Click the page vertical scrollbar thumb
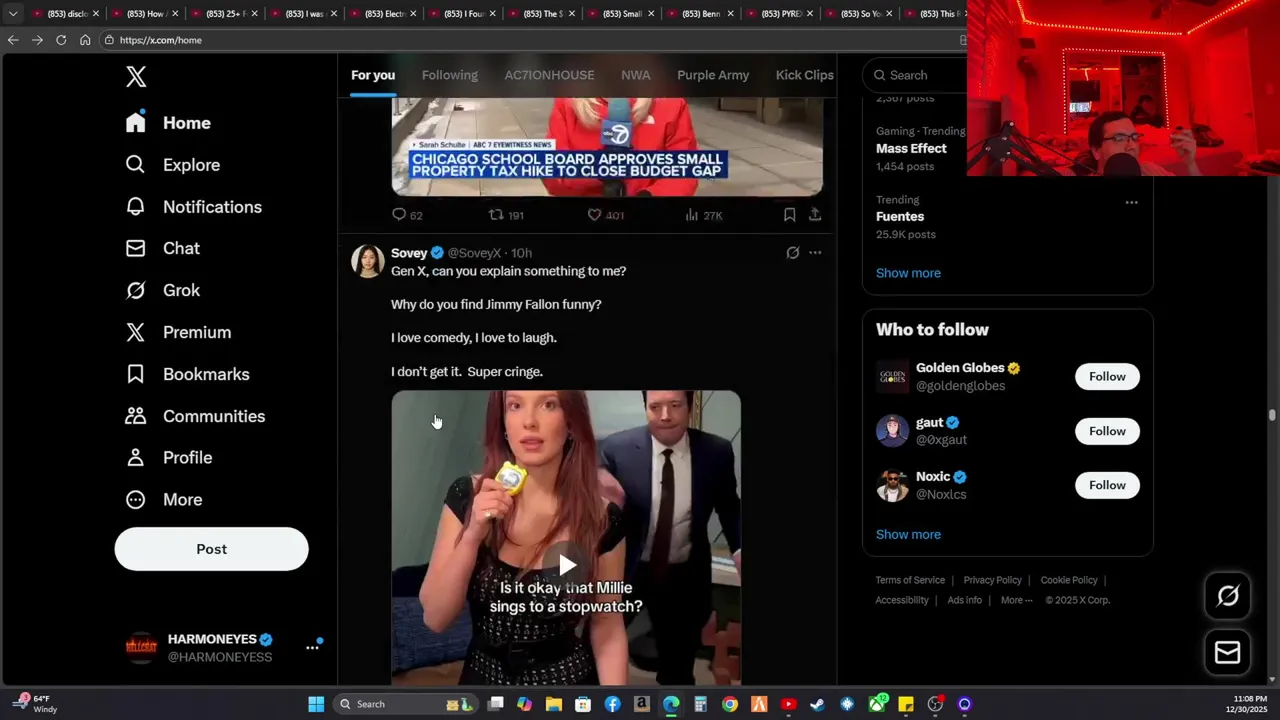1280x720 pixels. (1272, 415)
